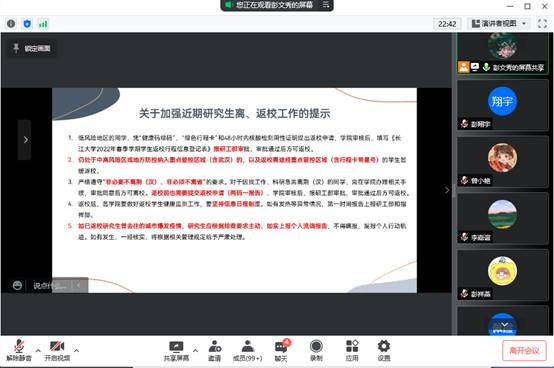
Task: Start the 录制 recording button
Action: pos(316,350)
